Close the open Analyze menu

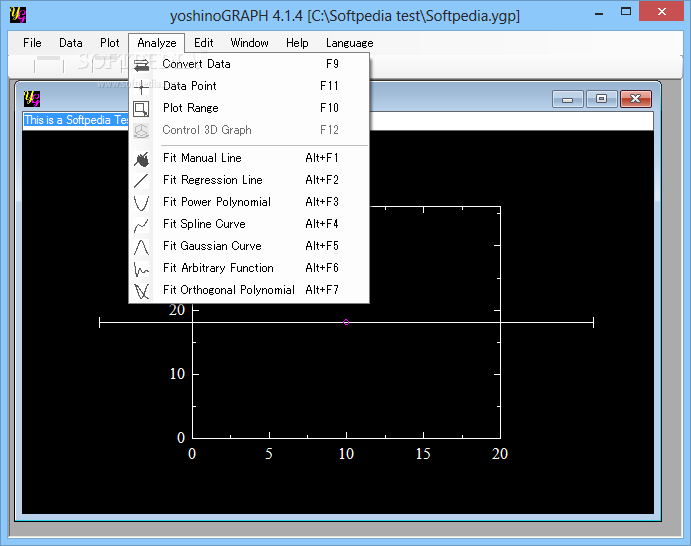pos(156,43)
